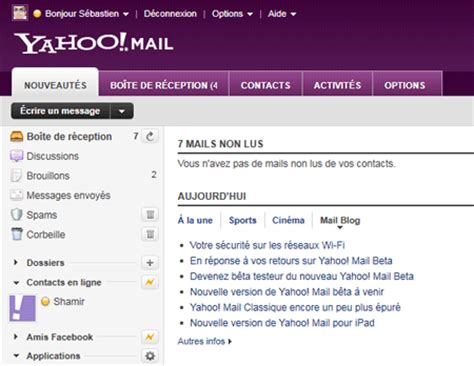474x366 pixels.
Task: Open the Discussions folder label
Action: pos(53,156)
